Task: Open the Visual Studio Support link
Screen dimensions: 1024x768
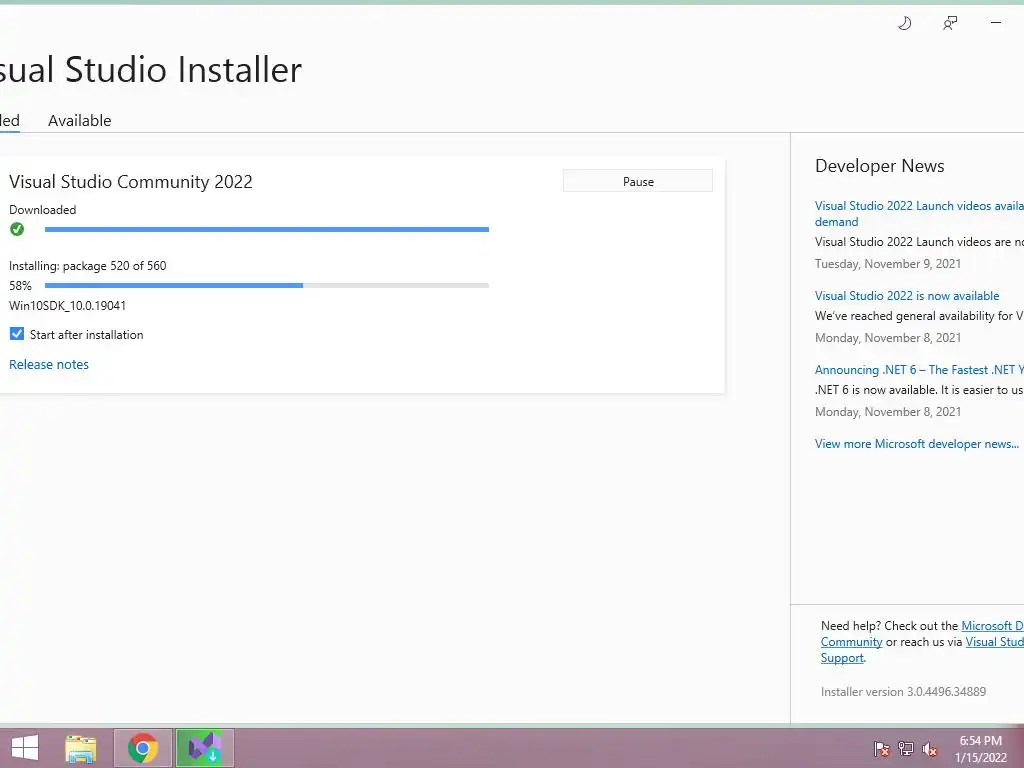Action: pyautogui.click(x=922, y=650)
